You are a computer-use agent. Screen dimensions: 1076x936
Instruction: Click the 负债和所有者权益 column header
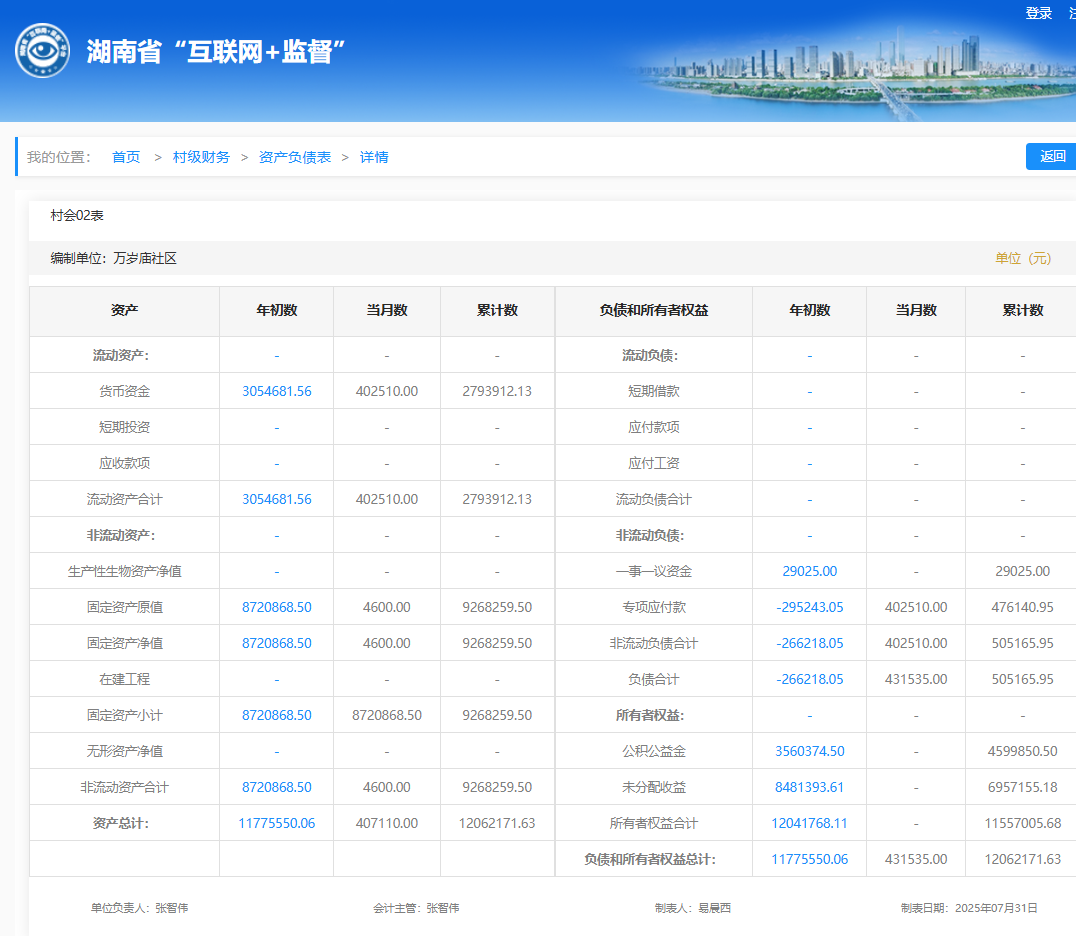click(653, 310)
